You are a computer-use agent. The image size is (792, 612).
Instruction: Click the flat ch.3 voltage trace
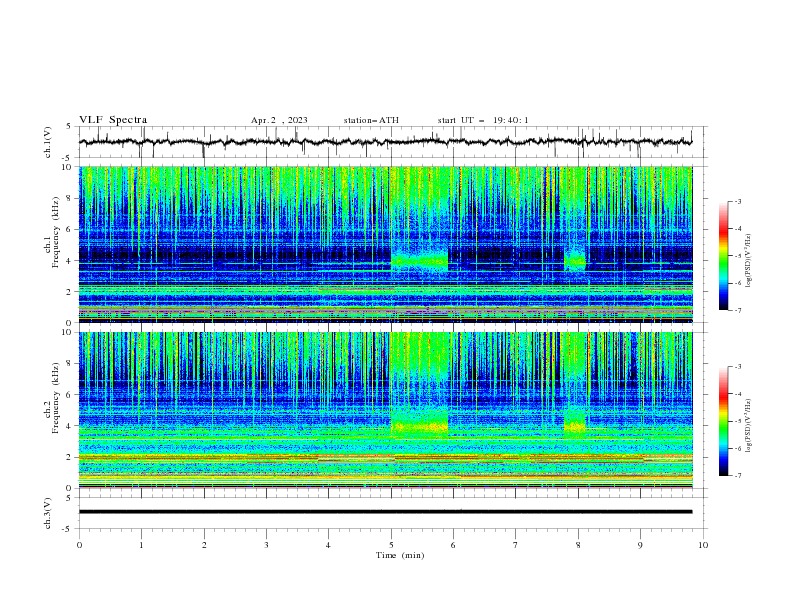pos(385,512)
